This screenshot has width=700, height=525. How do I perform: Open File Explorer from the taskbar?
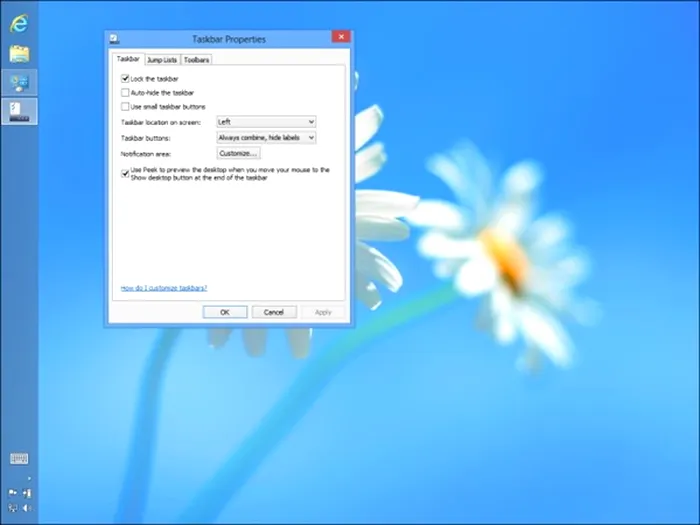[x=19, y=54]
